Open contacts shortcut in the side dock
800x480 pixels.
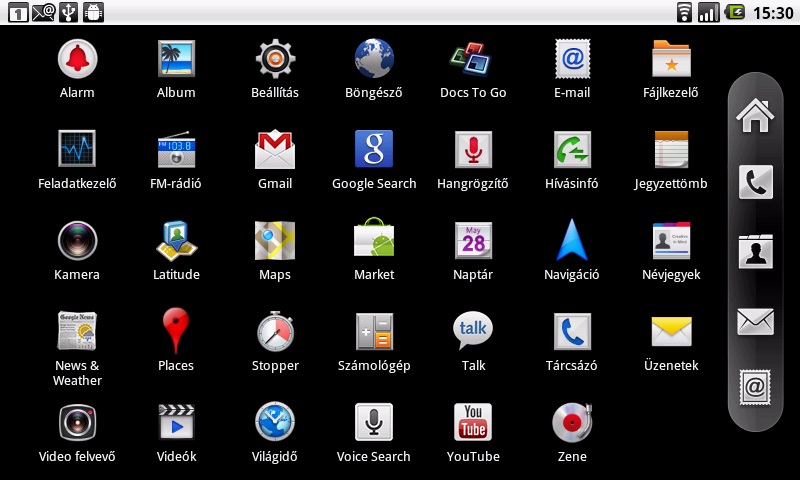click(756, 252)
